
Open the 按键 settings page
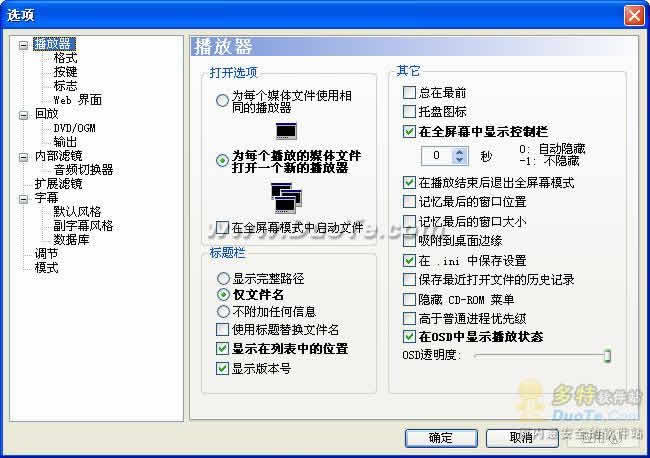pos(65,72)
